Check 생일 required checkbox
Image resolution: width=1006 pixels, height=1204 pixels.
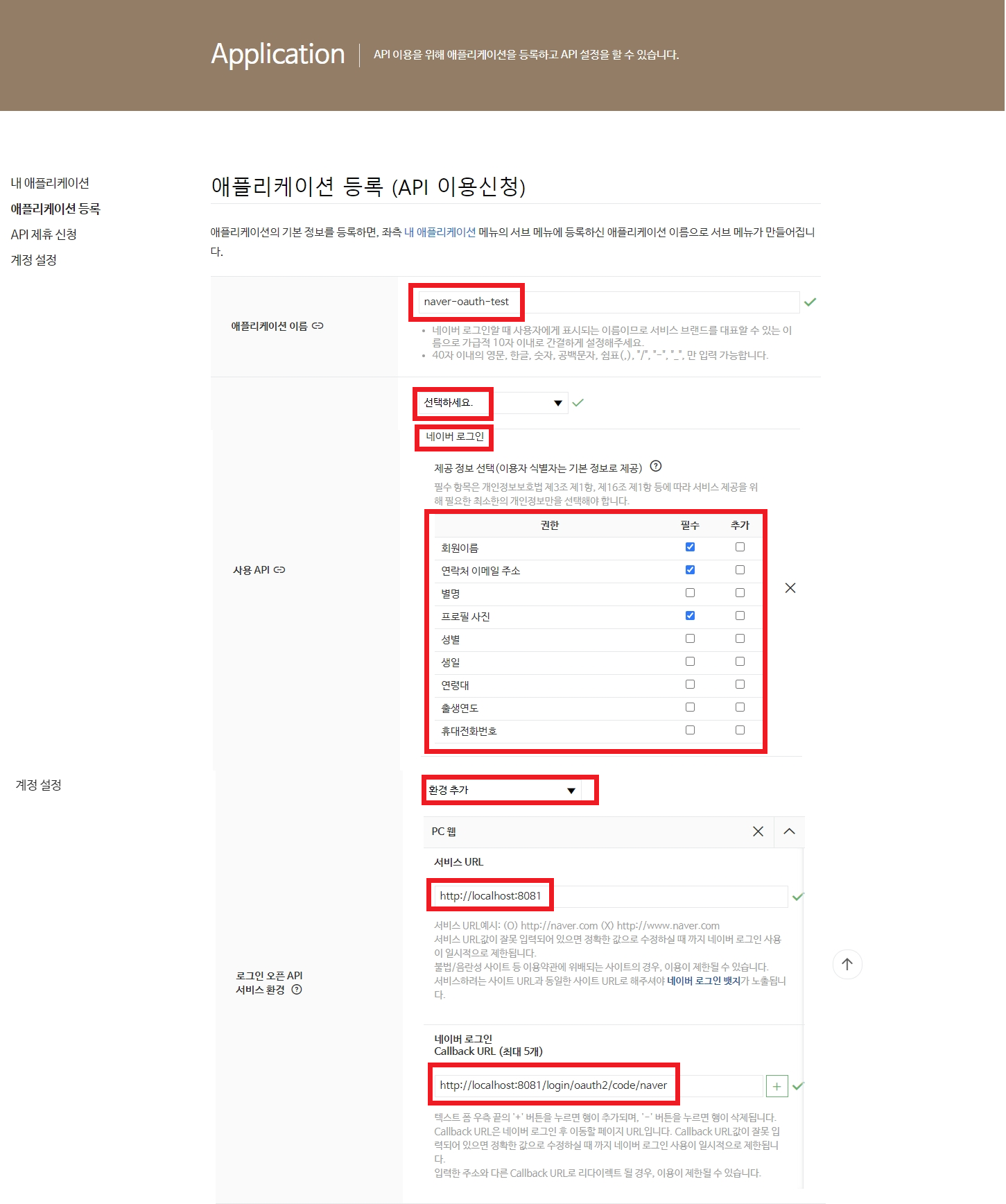point(690,662)
